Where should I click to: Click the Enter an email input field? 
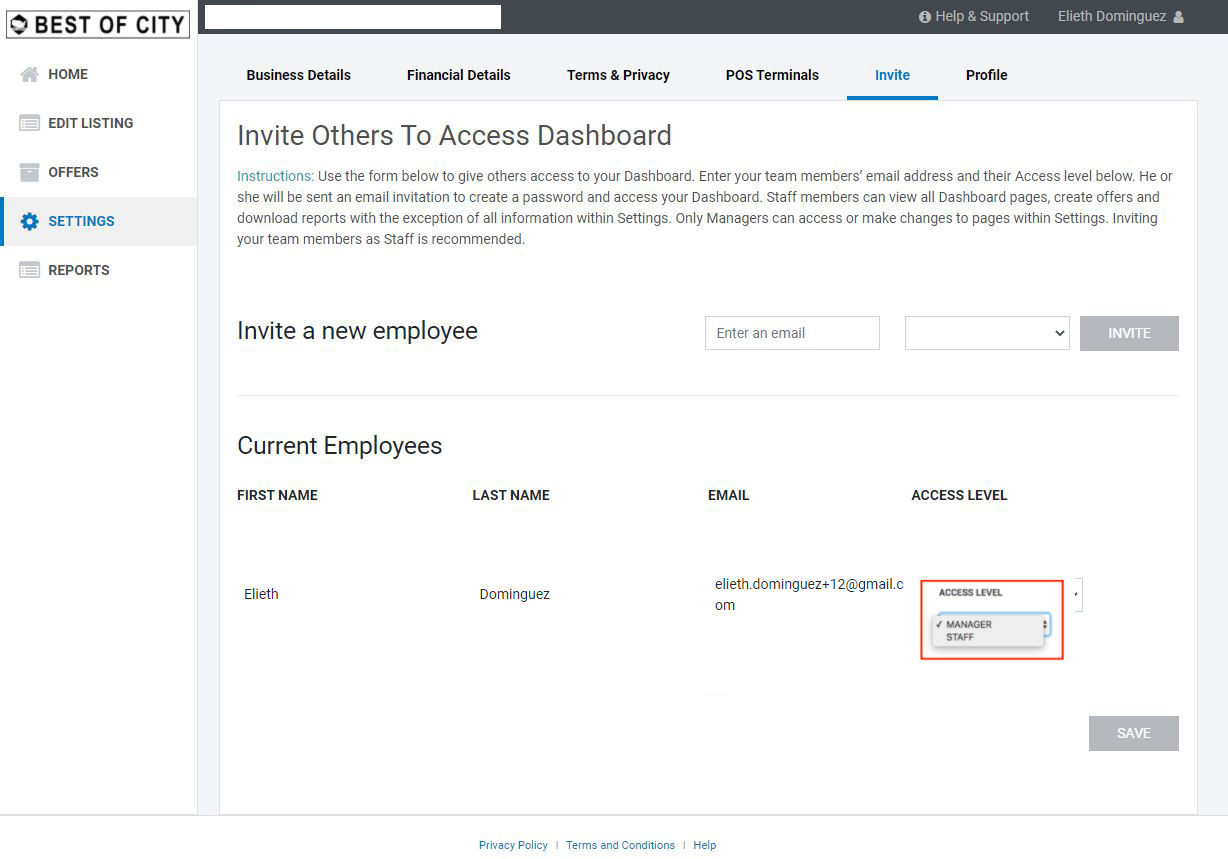click(x=792, y=333)
